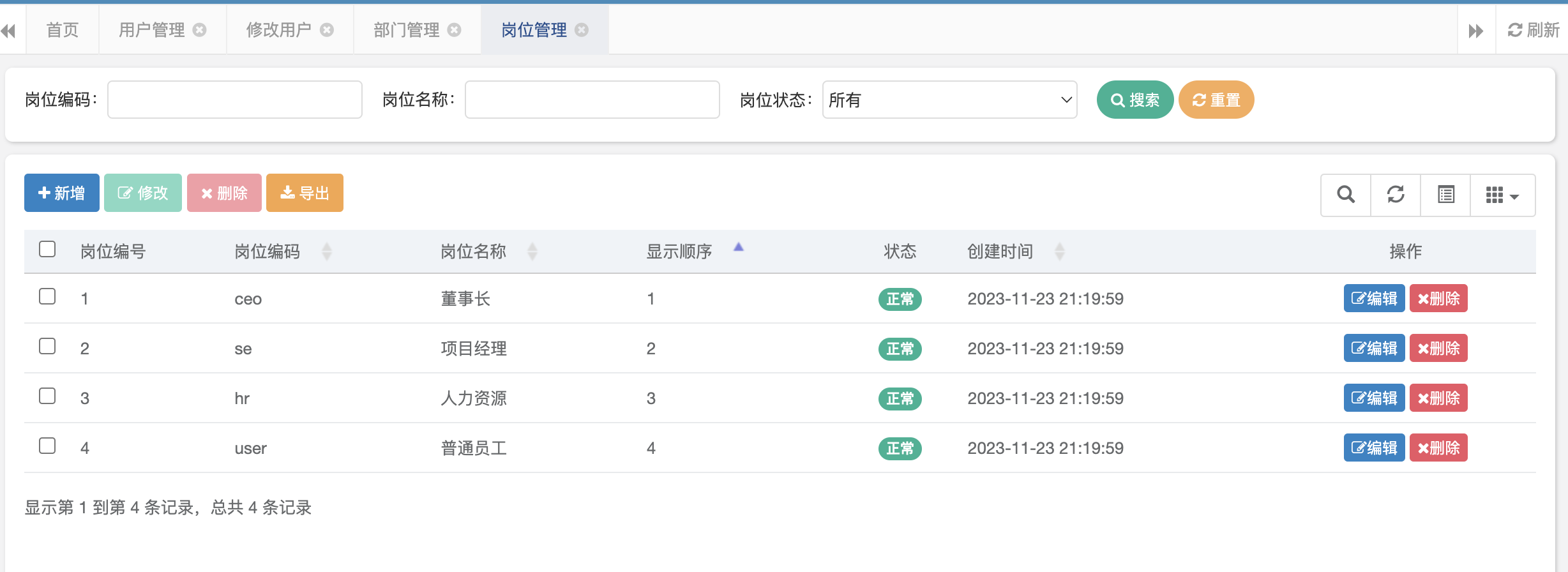Click the 岗位编码 cell user
The image size is (1568, 572).
250,449
